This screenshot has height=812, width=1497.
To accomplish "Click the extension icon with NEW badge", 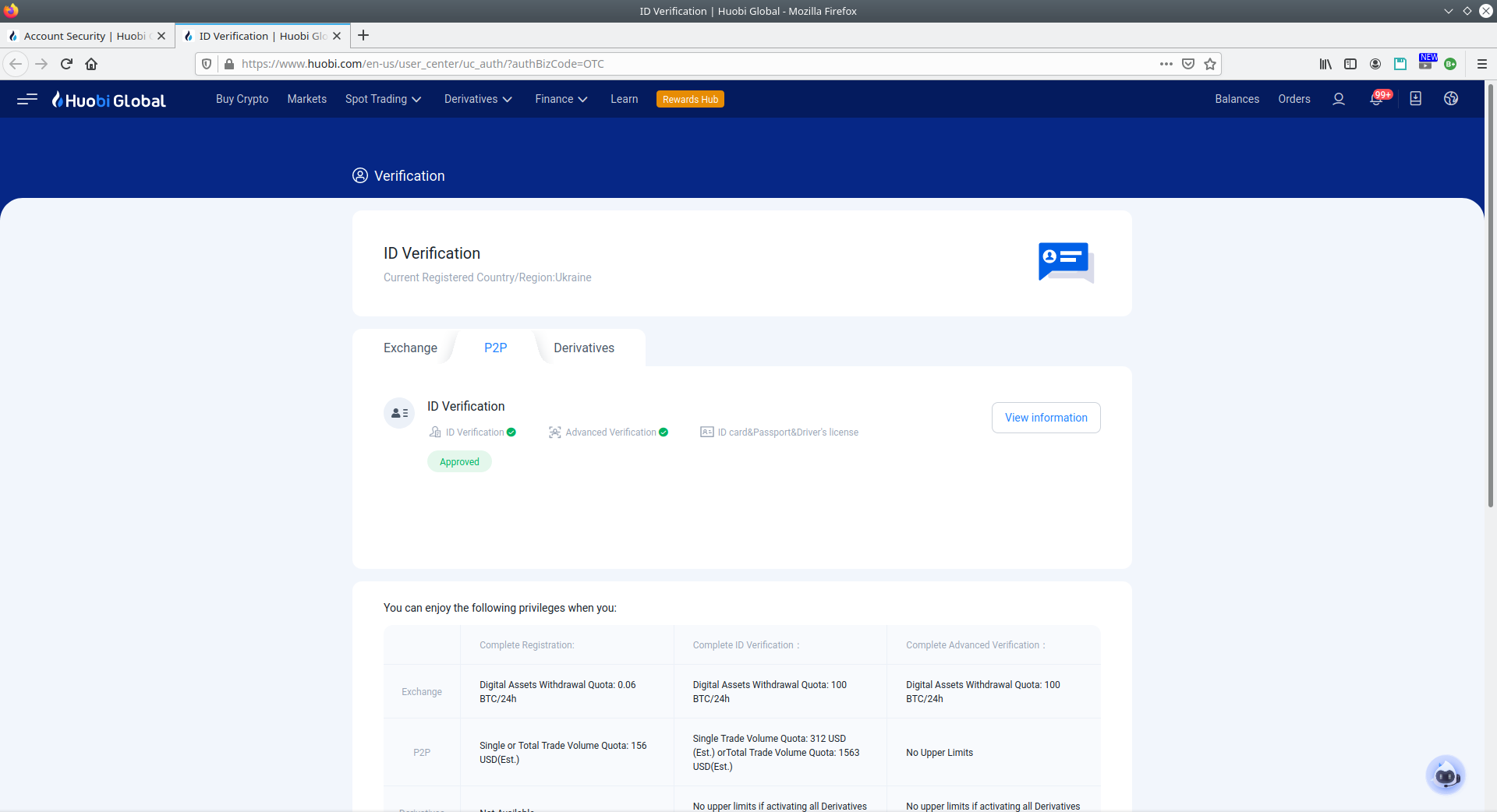I will [x=1427, y=62].
